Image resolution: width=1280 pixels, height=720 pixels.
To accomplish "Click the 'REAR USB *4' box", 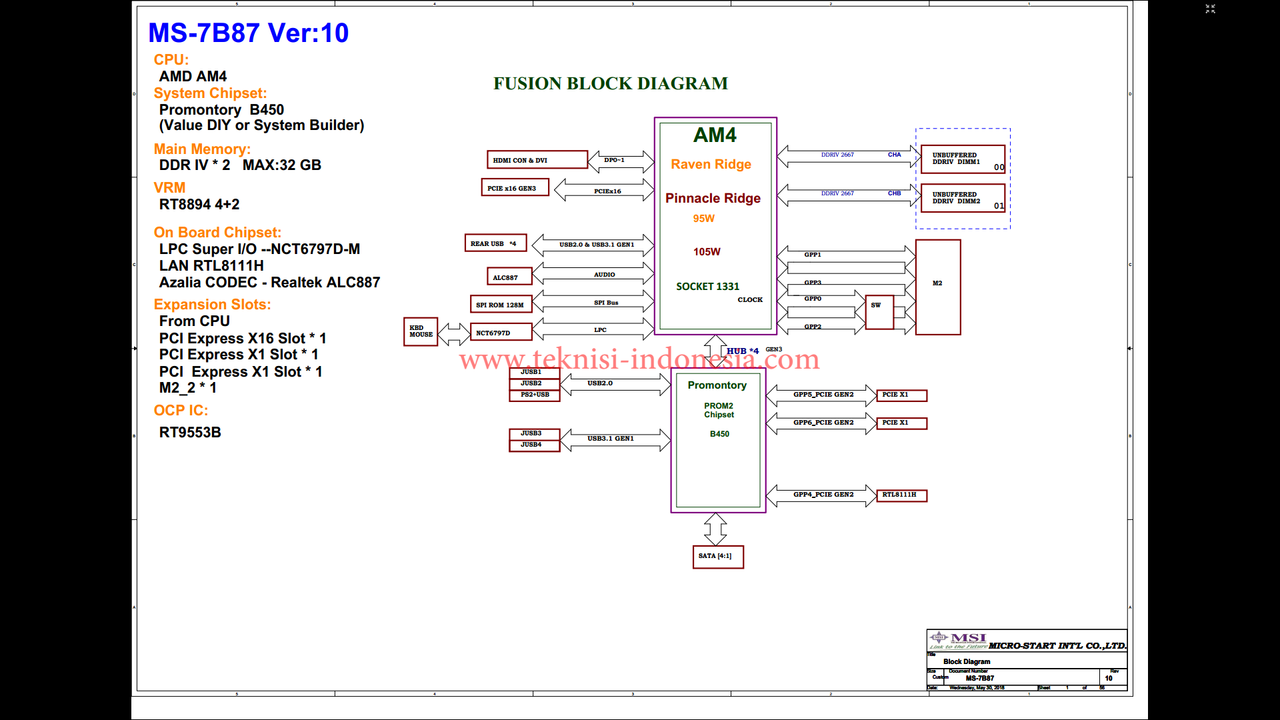I will [x=496, y=243].
